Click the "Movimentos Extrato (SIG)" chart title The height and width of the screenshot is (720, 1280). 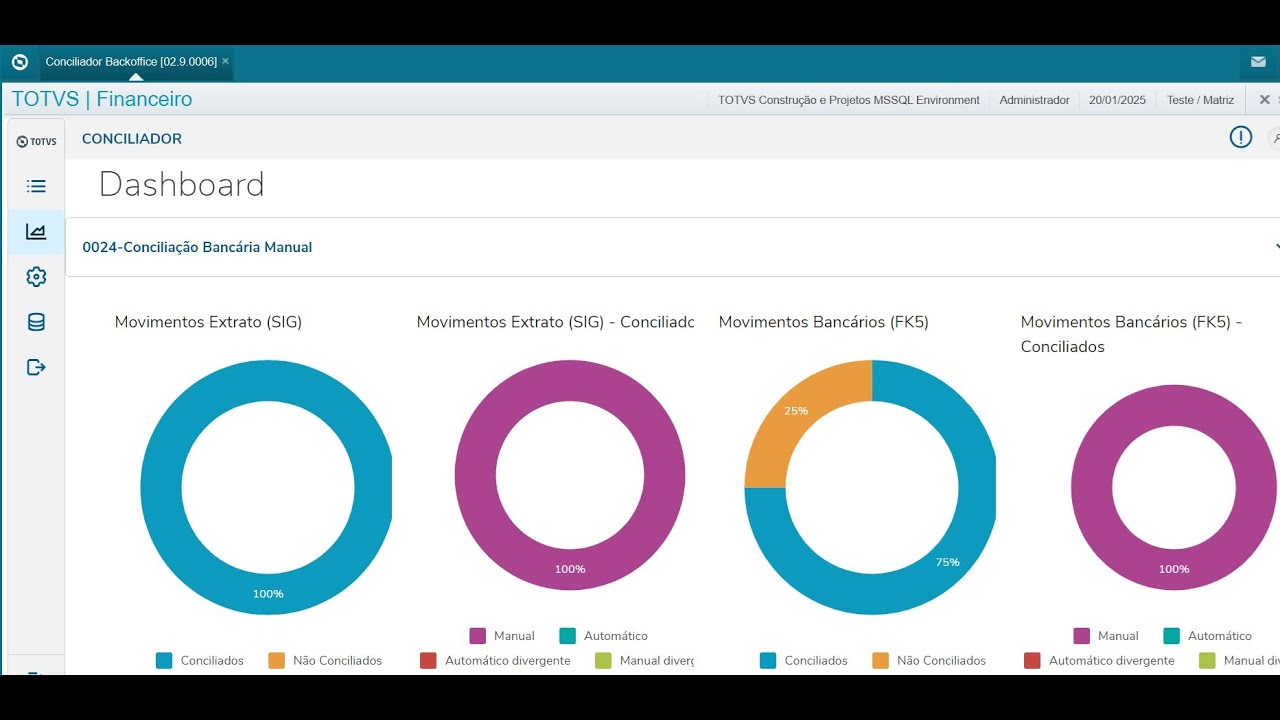point(208,322)
